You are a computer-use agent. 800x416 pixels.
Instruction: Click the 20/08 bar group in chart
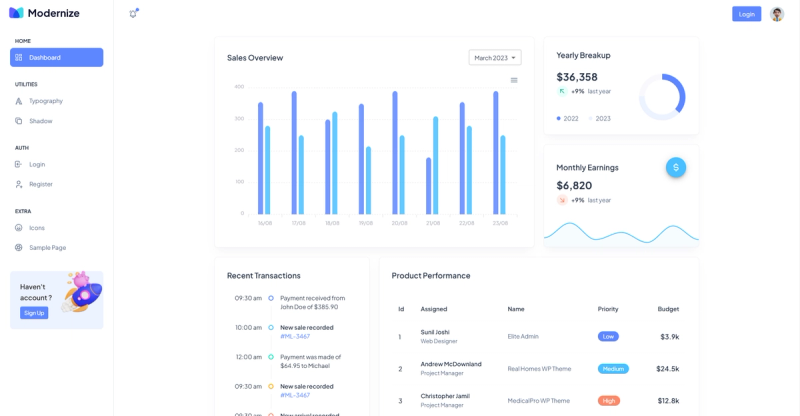(398, 153)
